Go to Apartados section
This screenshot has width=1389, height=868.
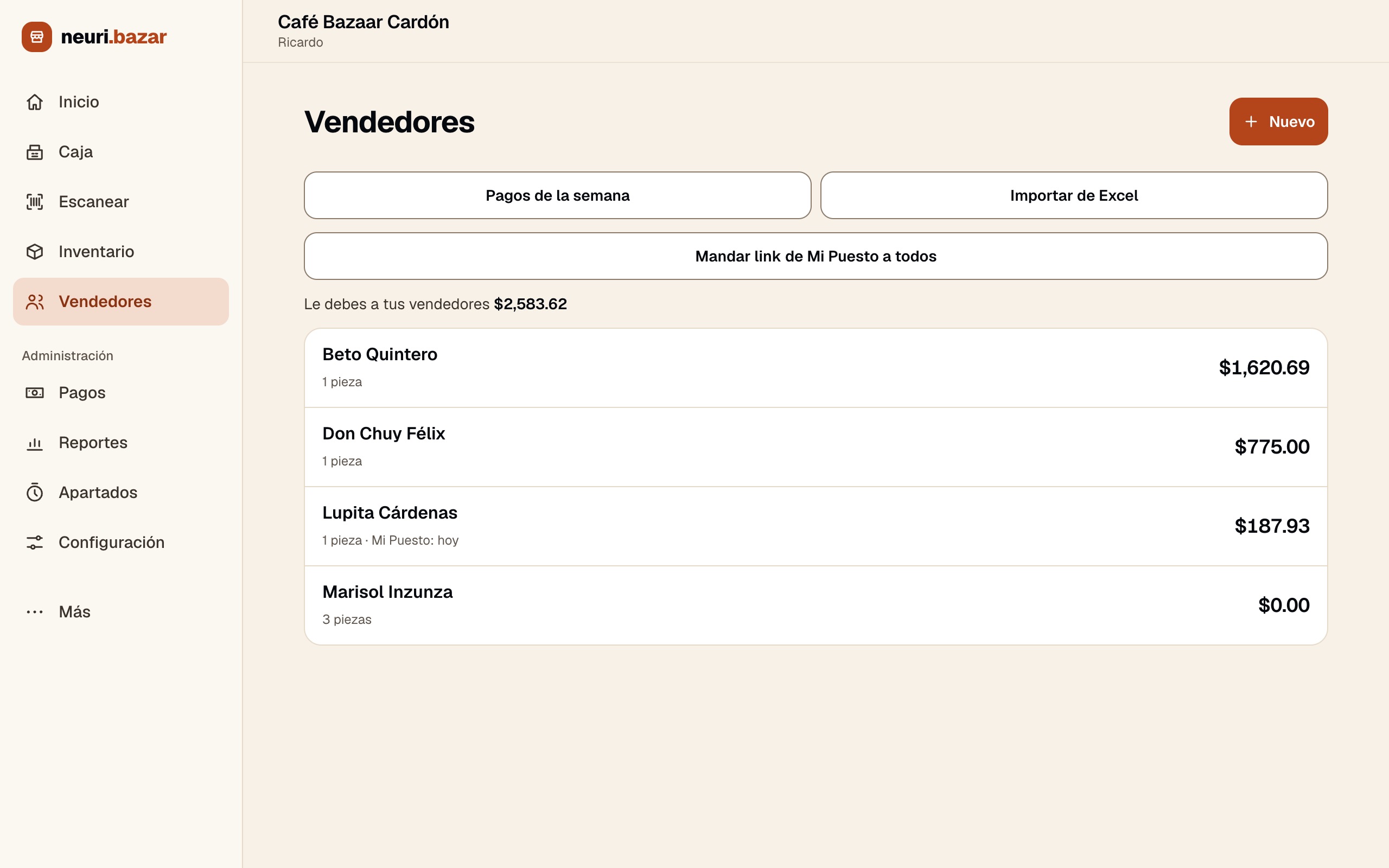tap(120, 493)
